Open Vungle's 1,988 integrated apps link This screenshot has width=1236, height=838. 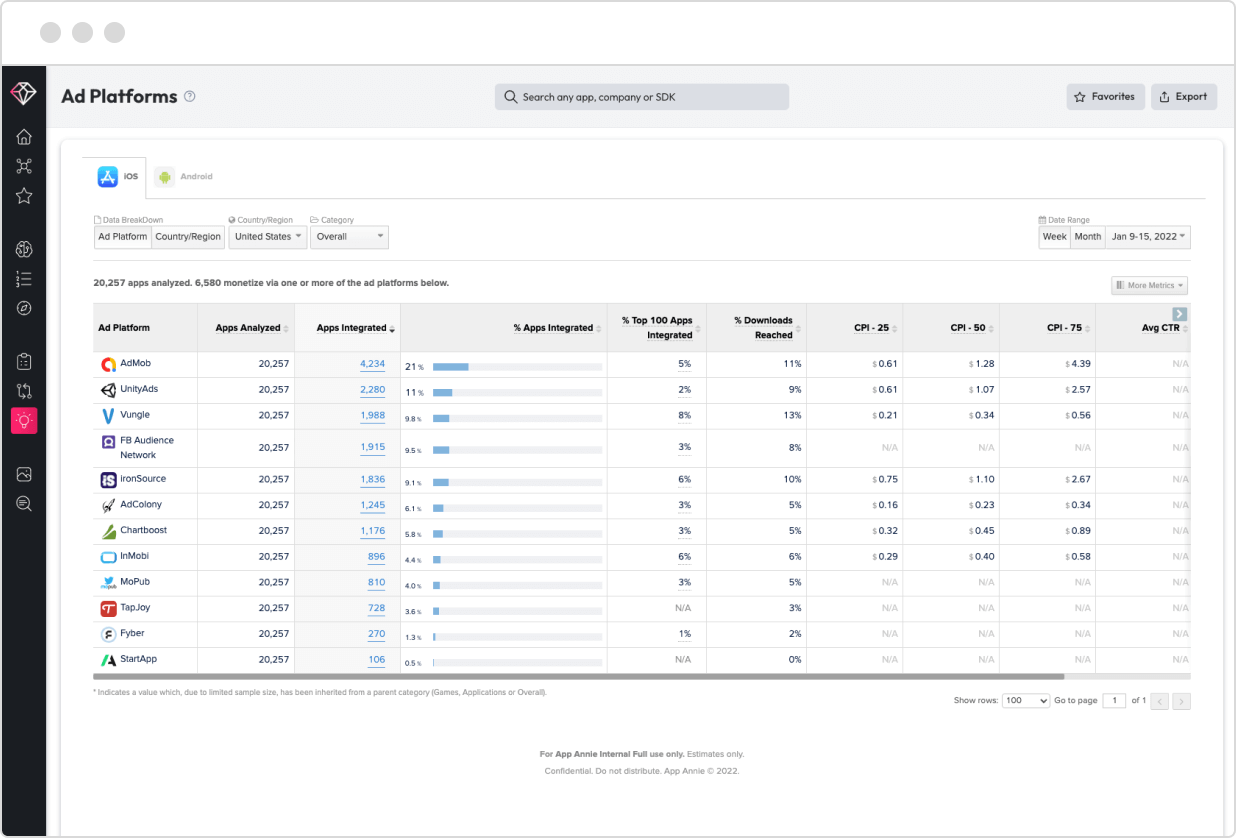click(x=372, y=415)
